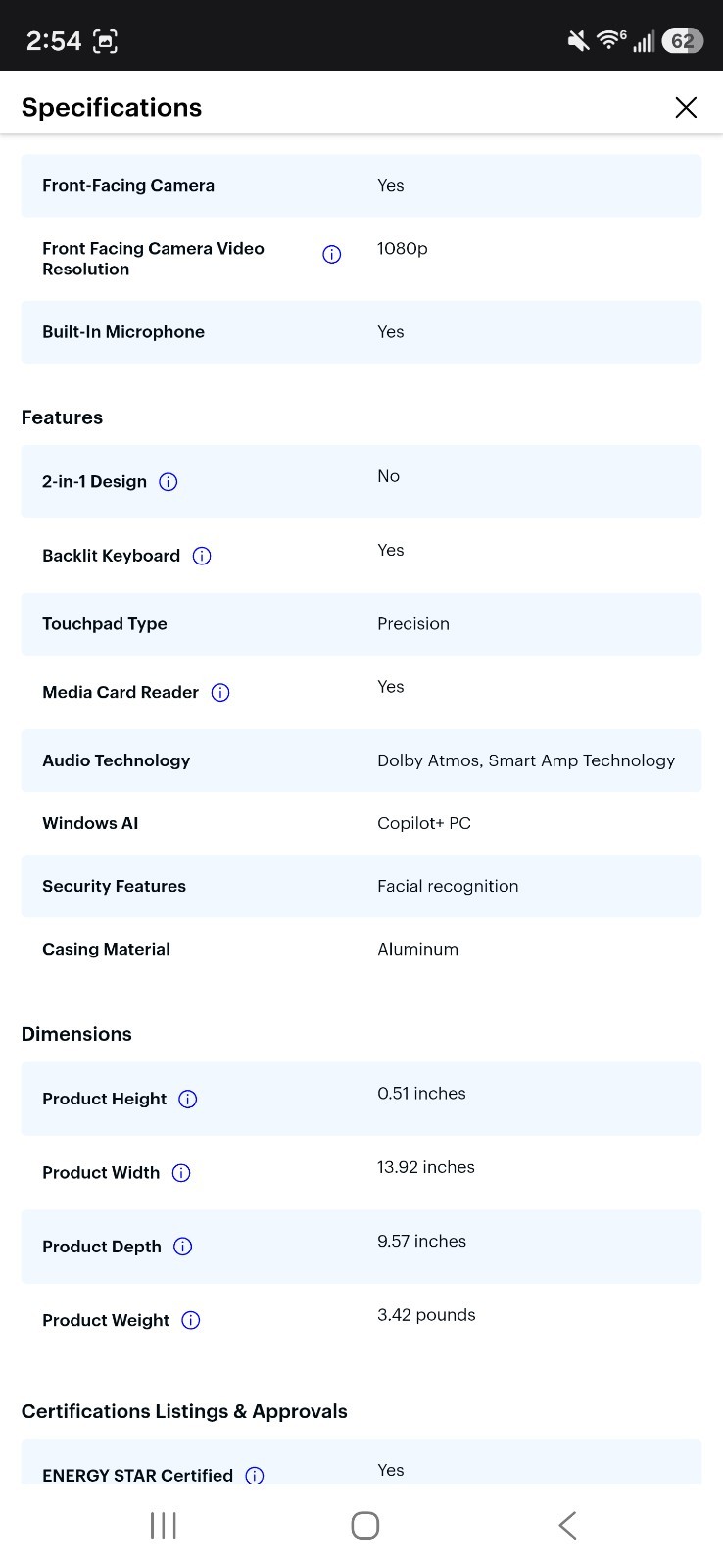Select the Built-In Microphone row
The width and height of the screenshot is (723, 1568).
coord(361,332)
